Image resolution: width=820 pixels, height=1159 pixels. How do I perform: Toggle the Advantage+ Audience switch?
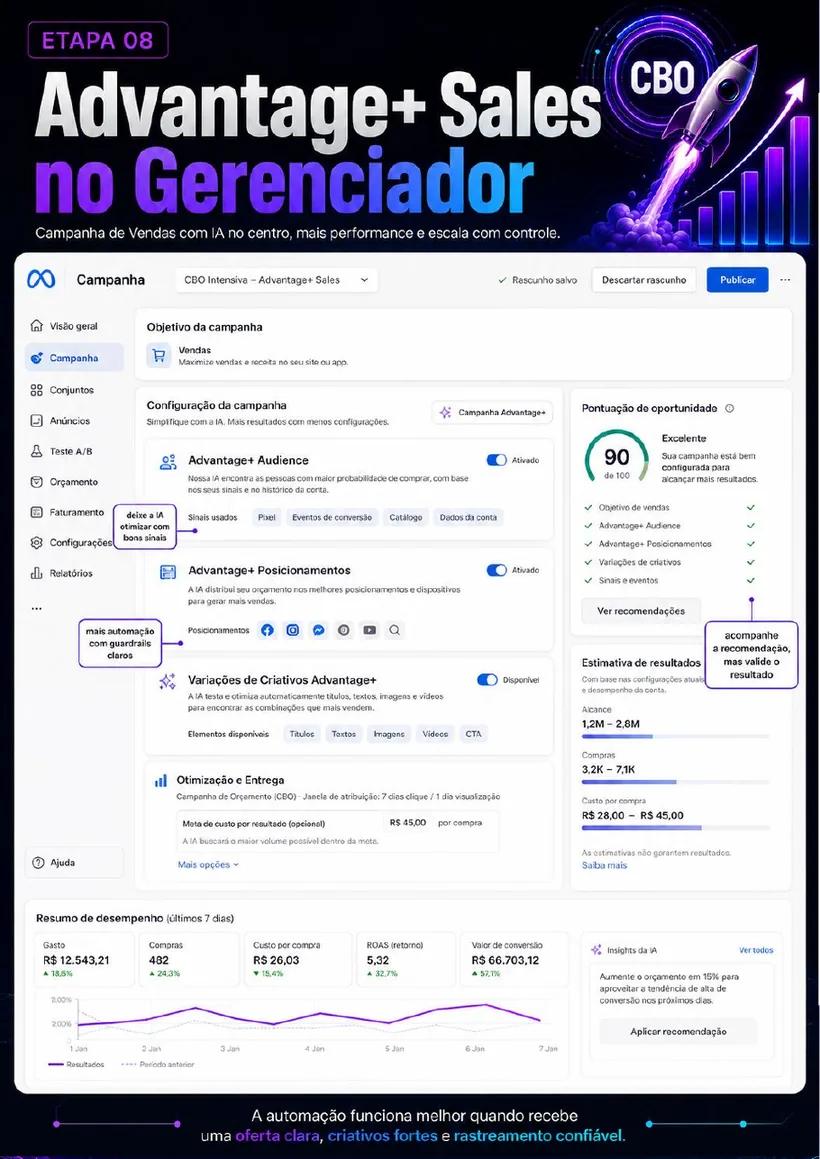pyautogui.click(x=496, y=460)
